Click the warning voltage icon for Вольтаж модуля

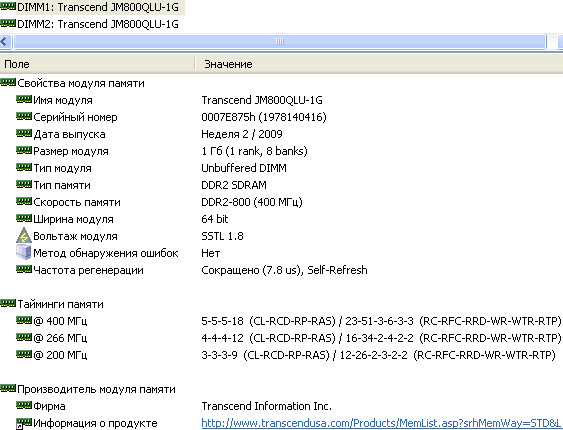coord(24,235)
